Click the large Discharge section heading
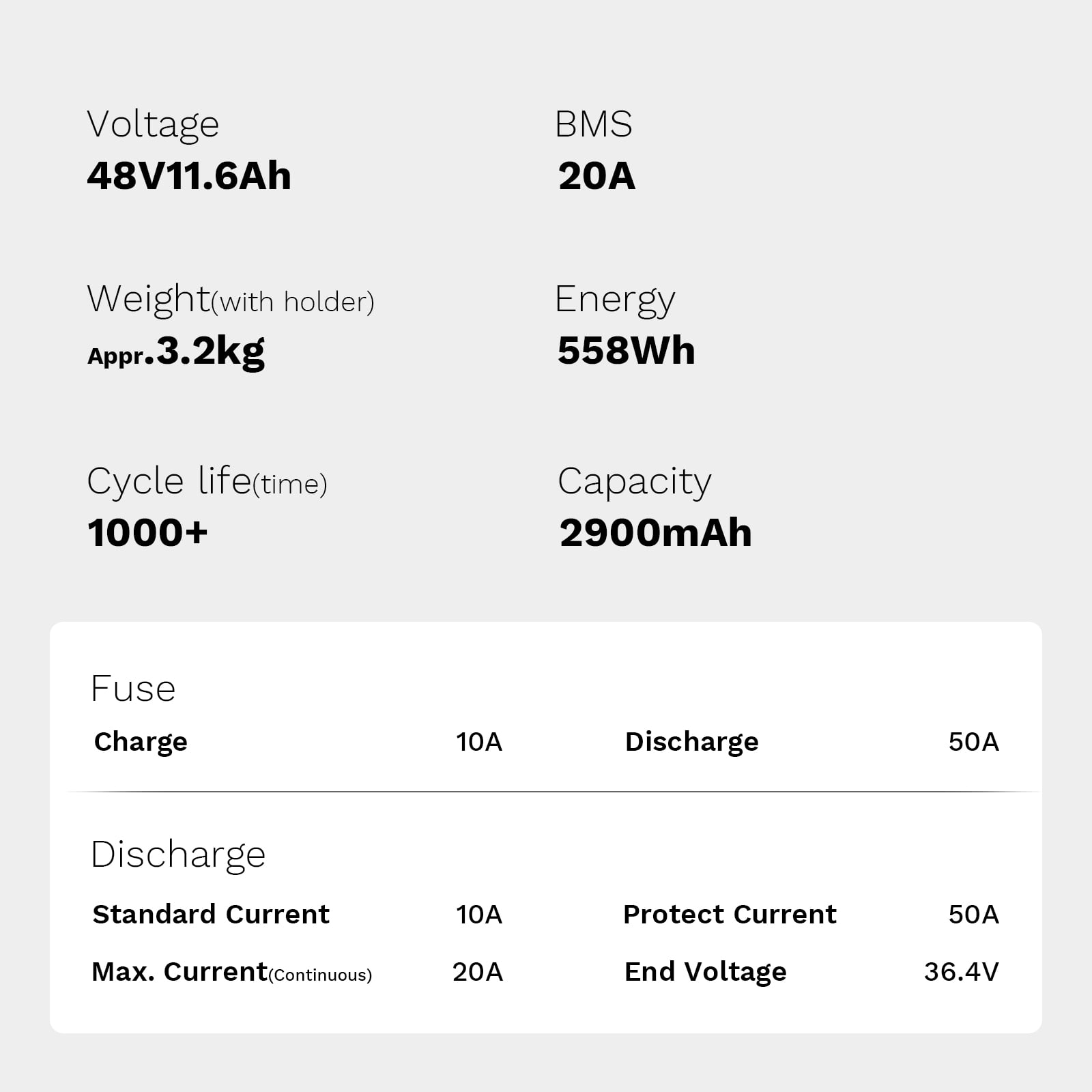Viewport: 1092px width, 1092px height. (x=178, y=855)
